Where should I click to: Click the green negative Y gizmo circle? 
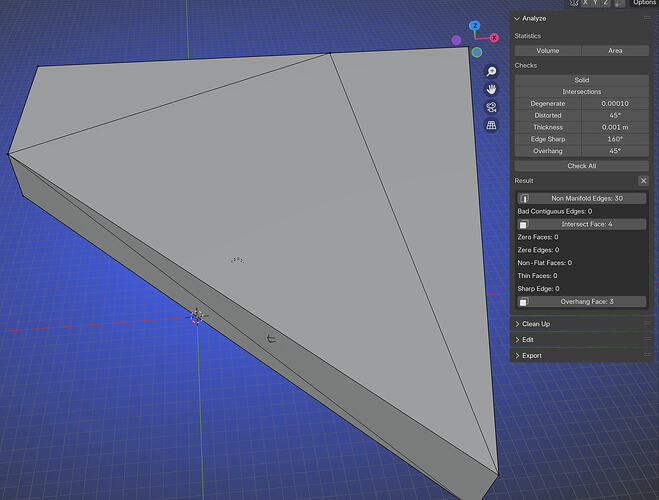[x=477, y=52]
